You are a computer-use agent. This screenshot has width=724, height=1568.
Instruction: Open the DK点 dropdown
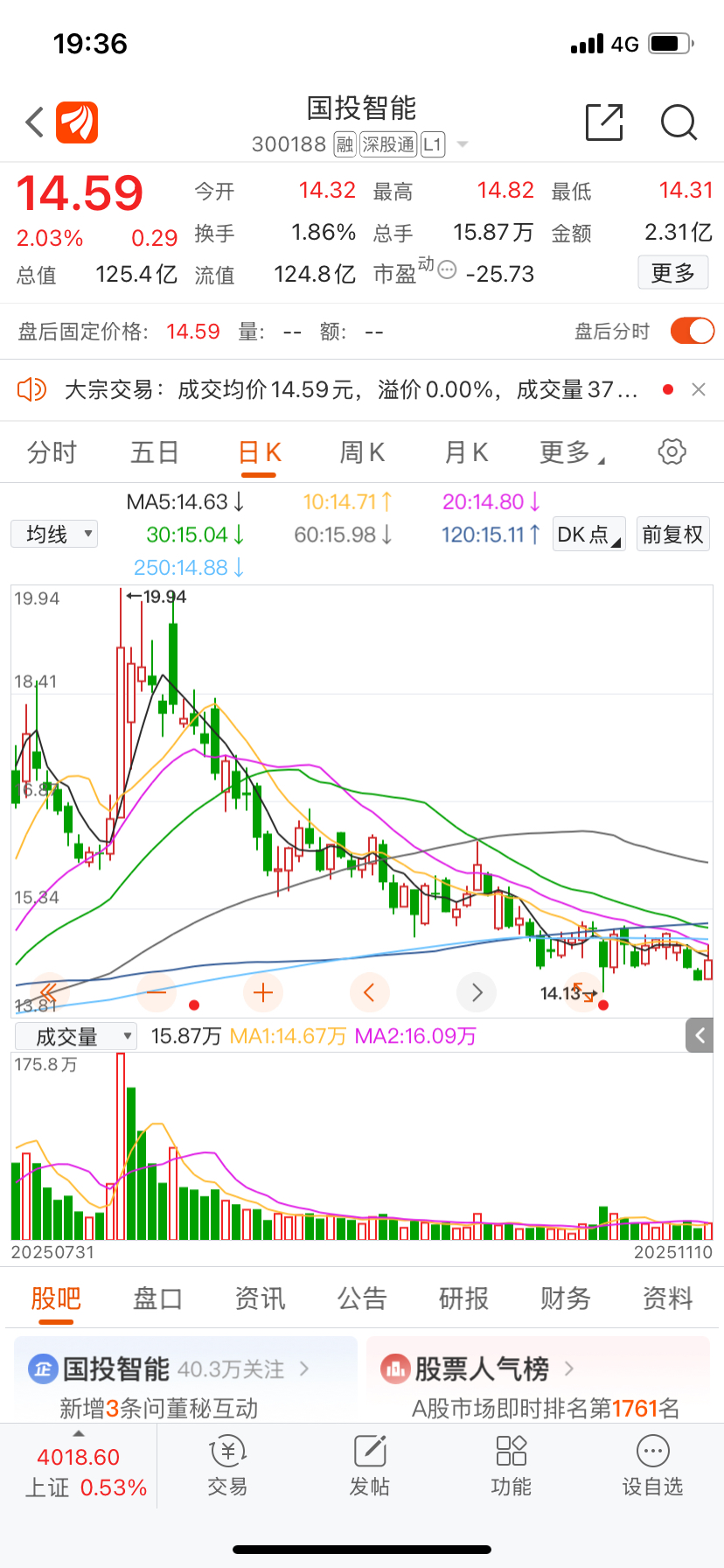588,534
